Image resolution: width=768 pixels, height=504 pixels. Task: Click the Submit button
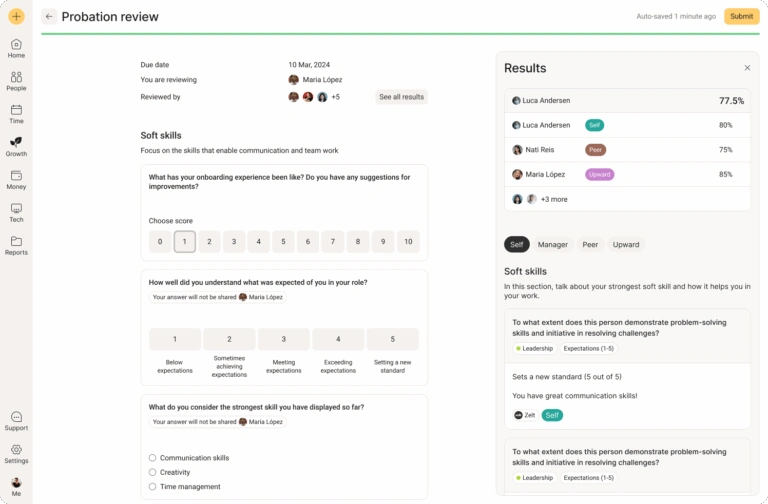point(742,16)
